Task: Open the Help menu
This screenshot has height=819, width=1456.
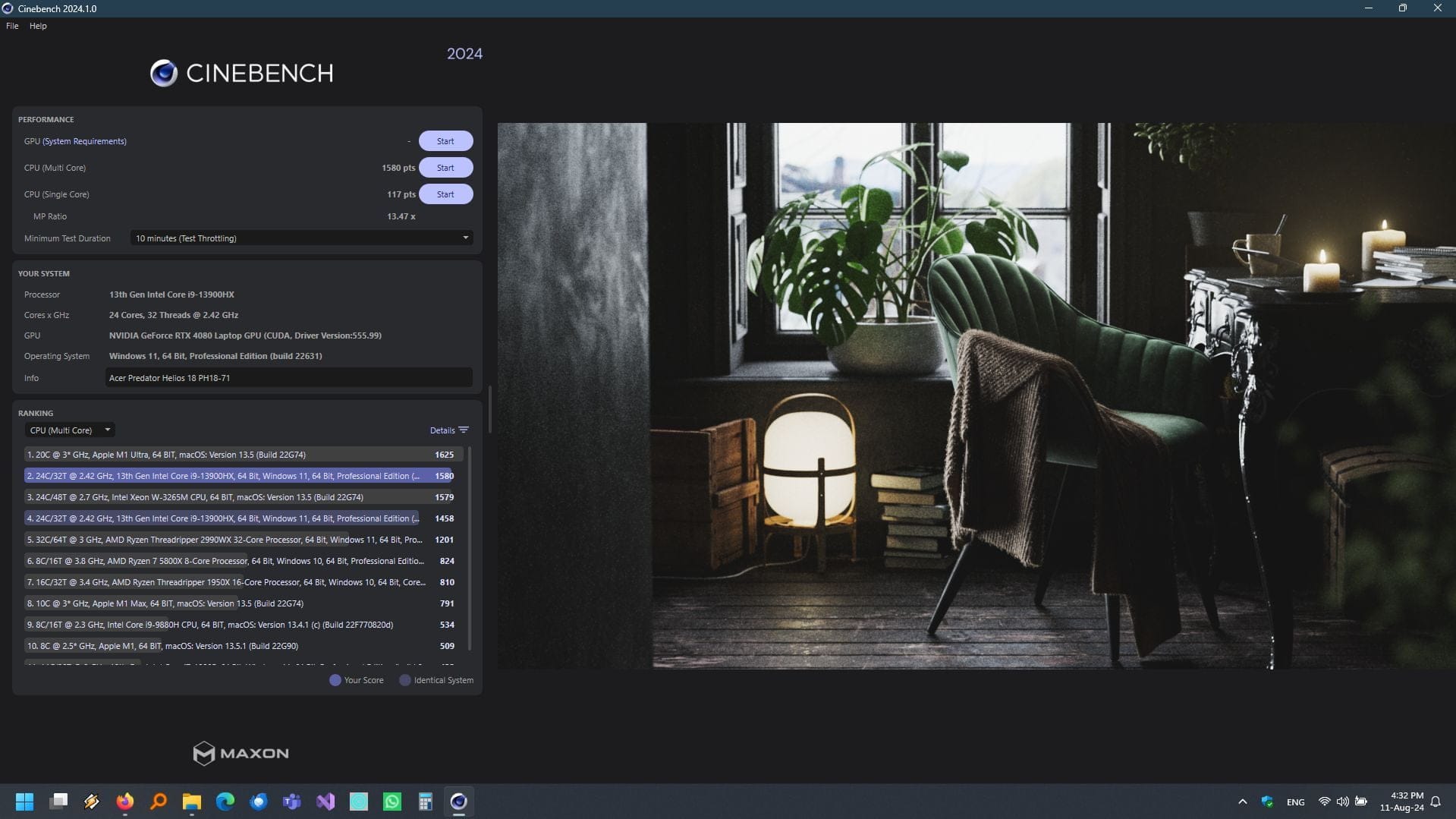Action: 38,26
